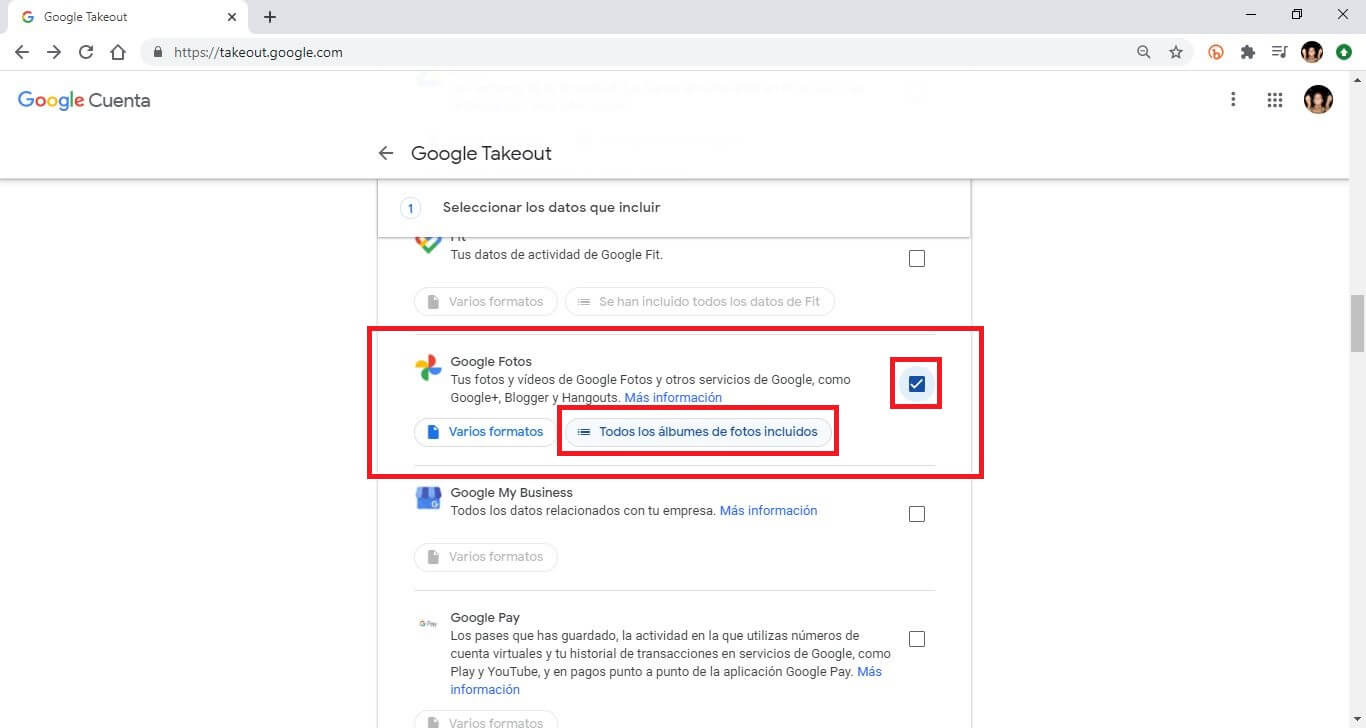
Task: Open the Google account avatar on page
Action: 1318,99
